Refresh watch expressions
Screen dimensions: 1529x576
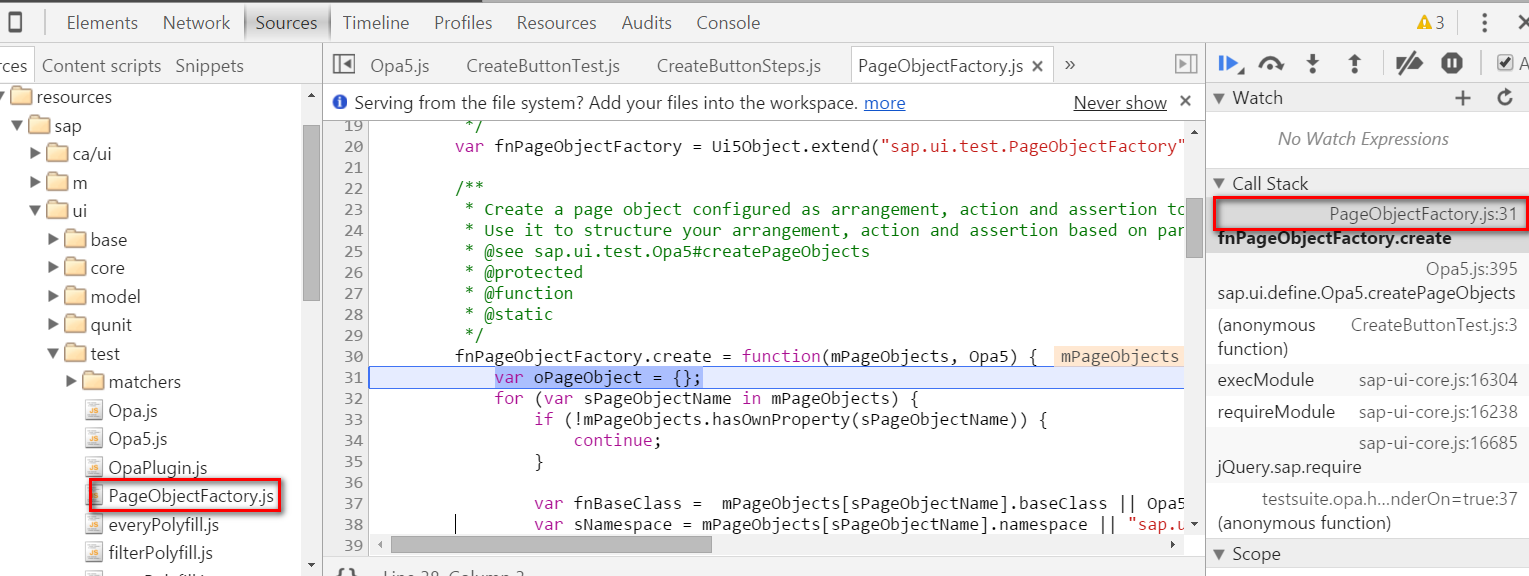point(1505,97)
